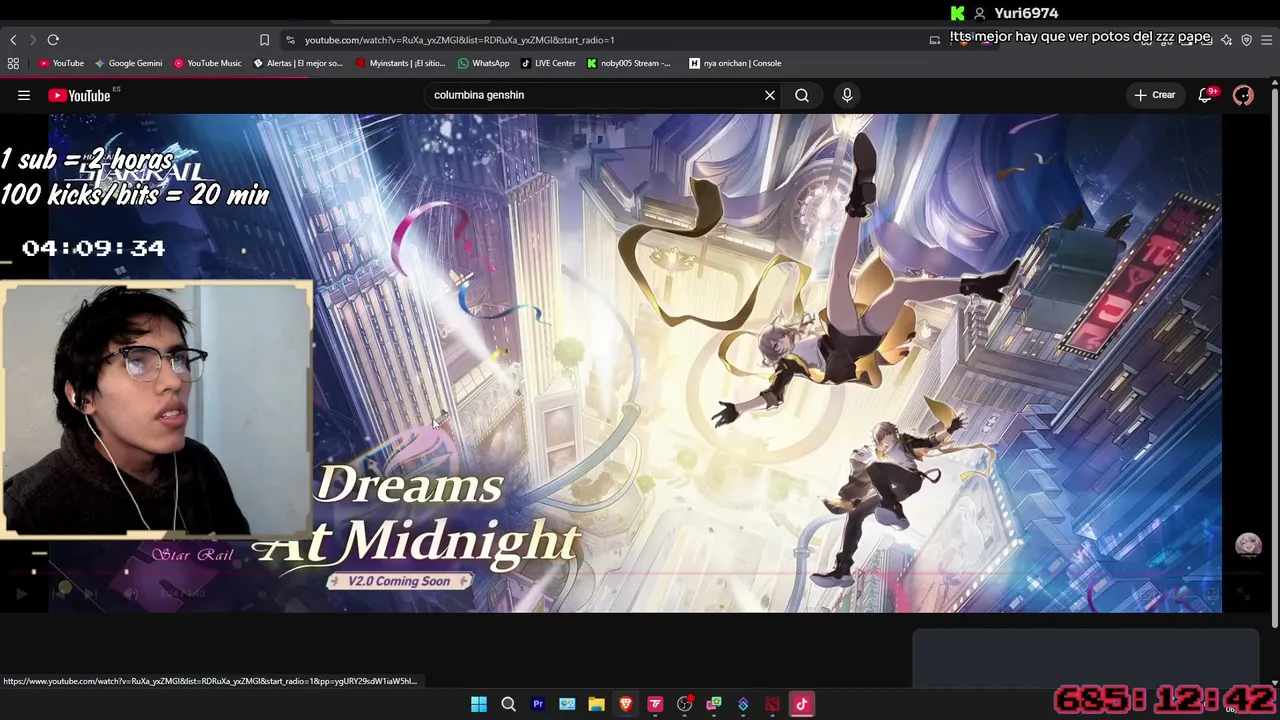Open YouTube notifications bell
The width and height of the screenshot is (1280, 720).
point(1206,95)
